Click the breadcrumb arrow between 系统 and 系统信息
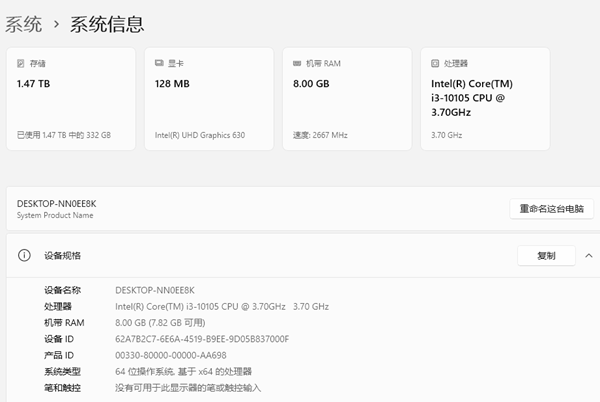The image size is (600, 402). coord(56,23)
